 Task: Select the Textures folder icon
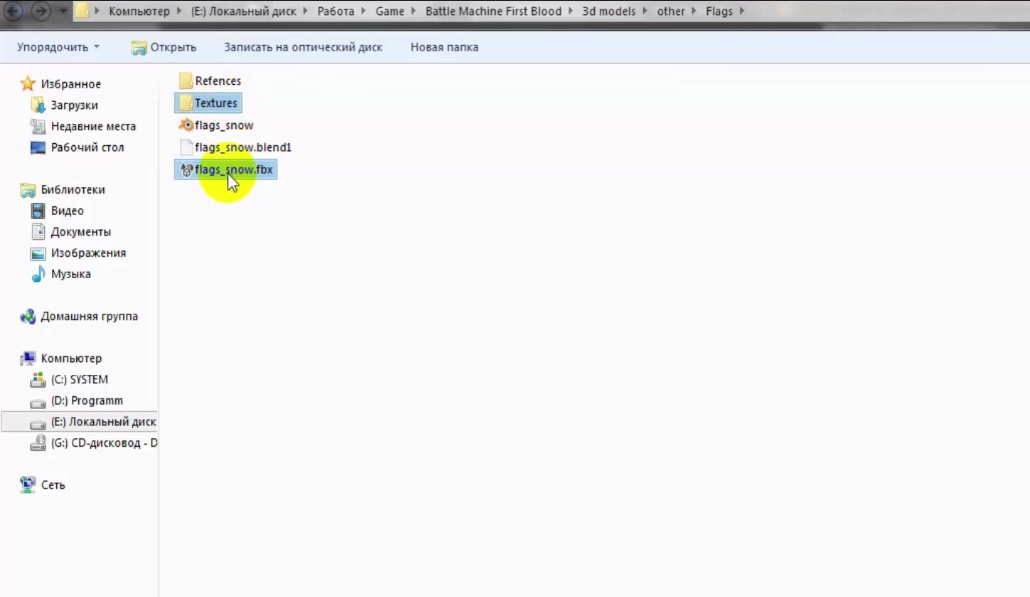click(186, 103)
